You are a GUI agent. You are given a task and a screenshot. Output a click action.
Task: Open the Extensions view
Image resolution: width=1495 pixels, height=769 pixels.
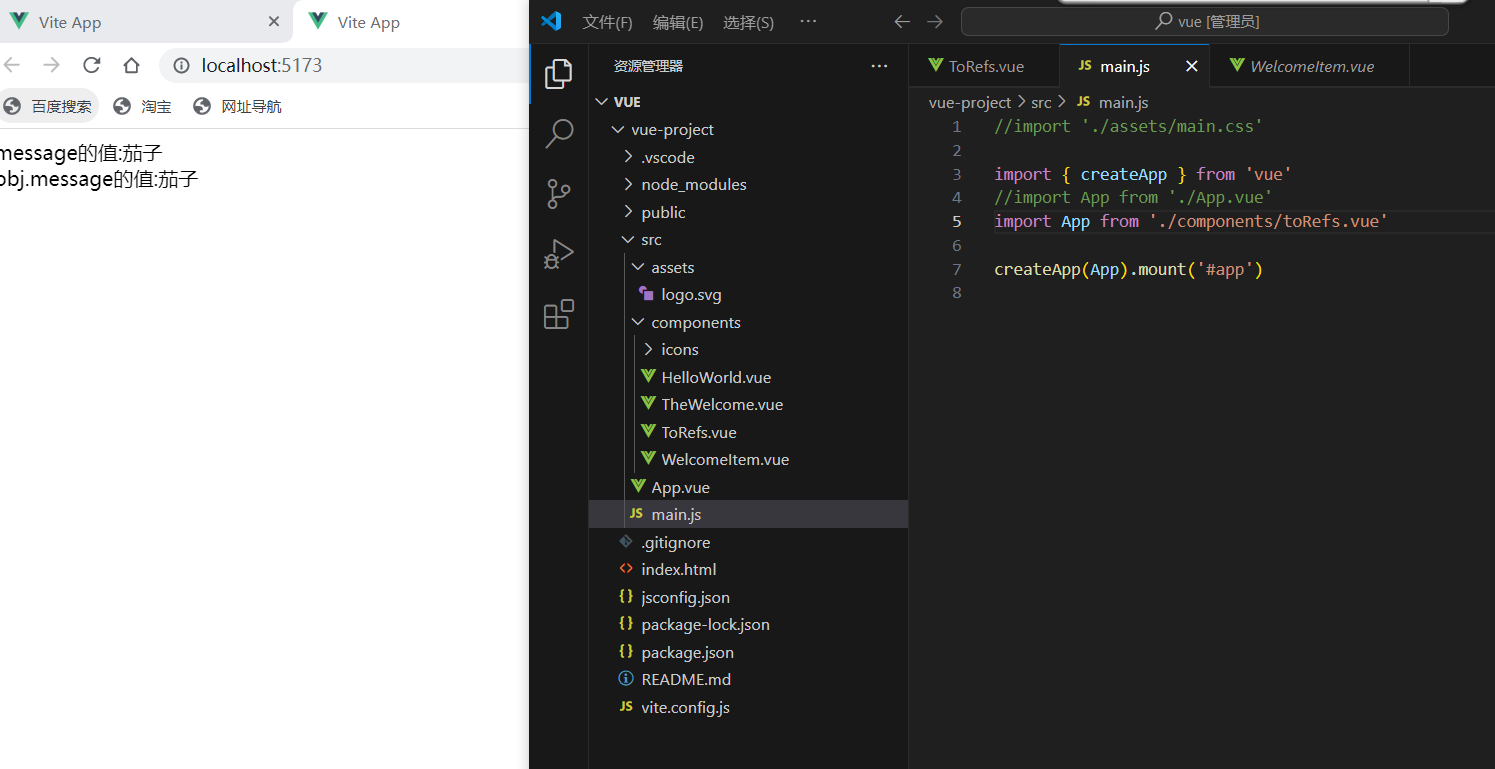pyautogui.click(x=558, y=314)
